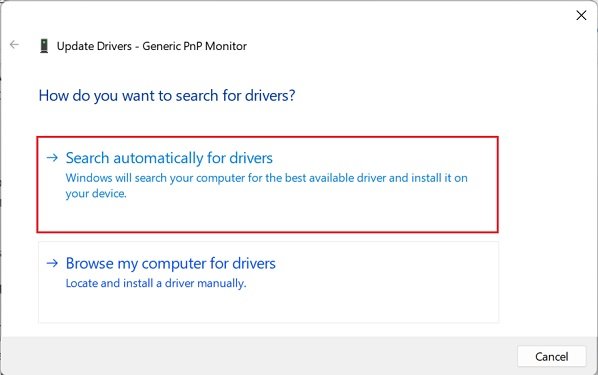The width and height of the screenshot is (598, 375).
Task: Click the arrow icon beside Search automatically
Action: (x=52, y=157)
